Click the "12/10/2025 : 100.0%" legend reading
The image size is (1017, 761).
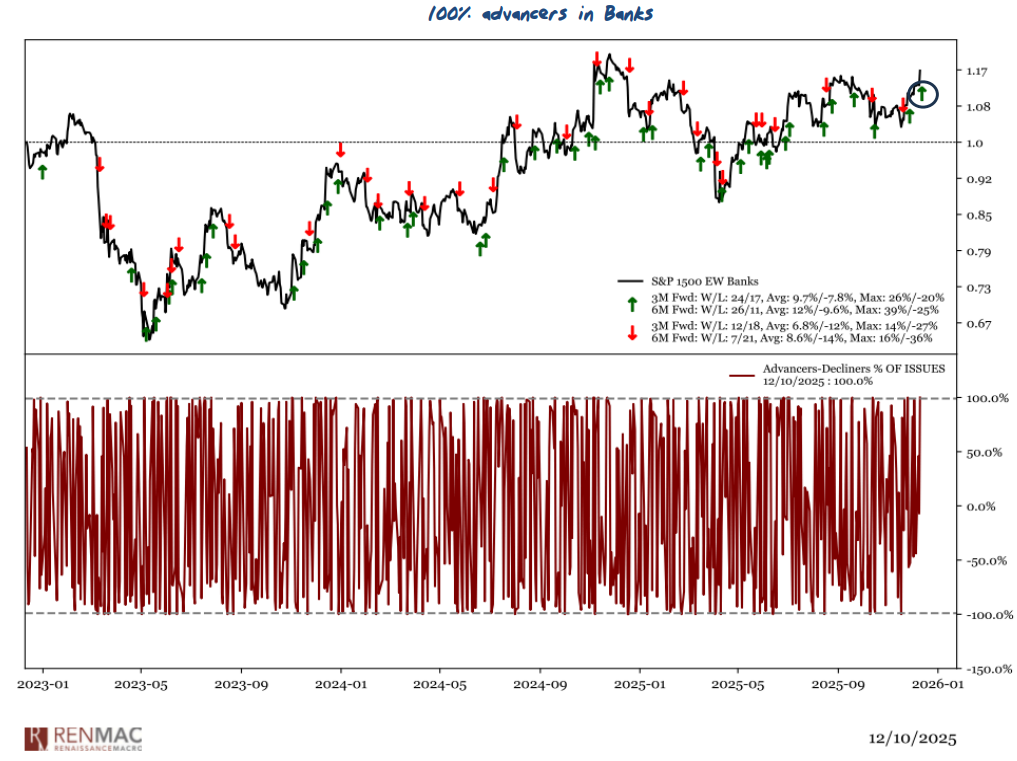click(x=815, y=381)
